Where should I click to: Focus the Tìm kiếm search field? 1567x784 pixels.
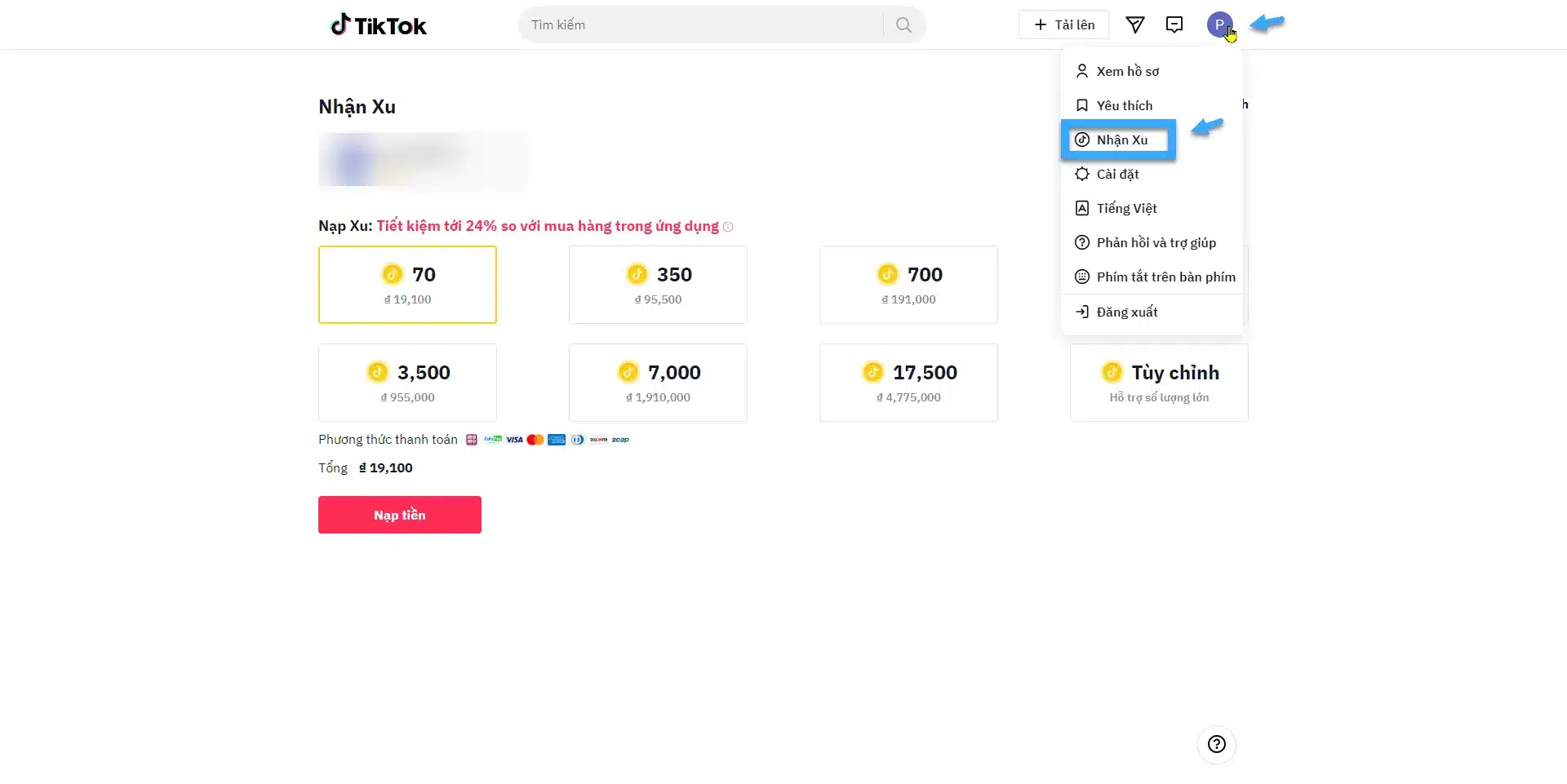(x=702, y=25)
